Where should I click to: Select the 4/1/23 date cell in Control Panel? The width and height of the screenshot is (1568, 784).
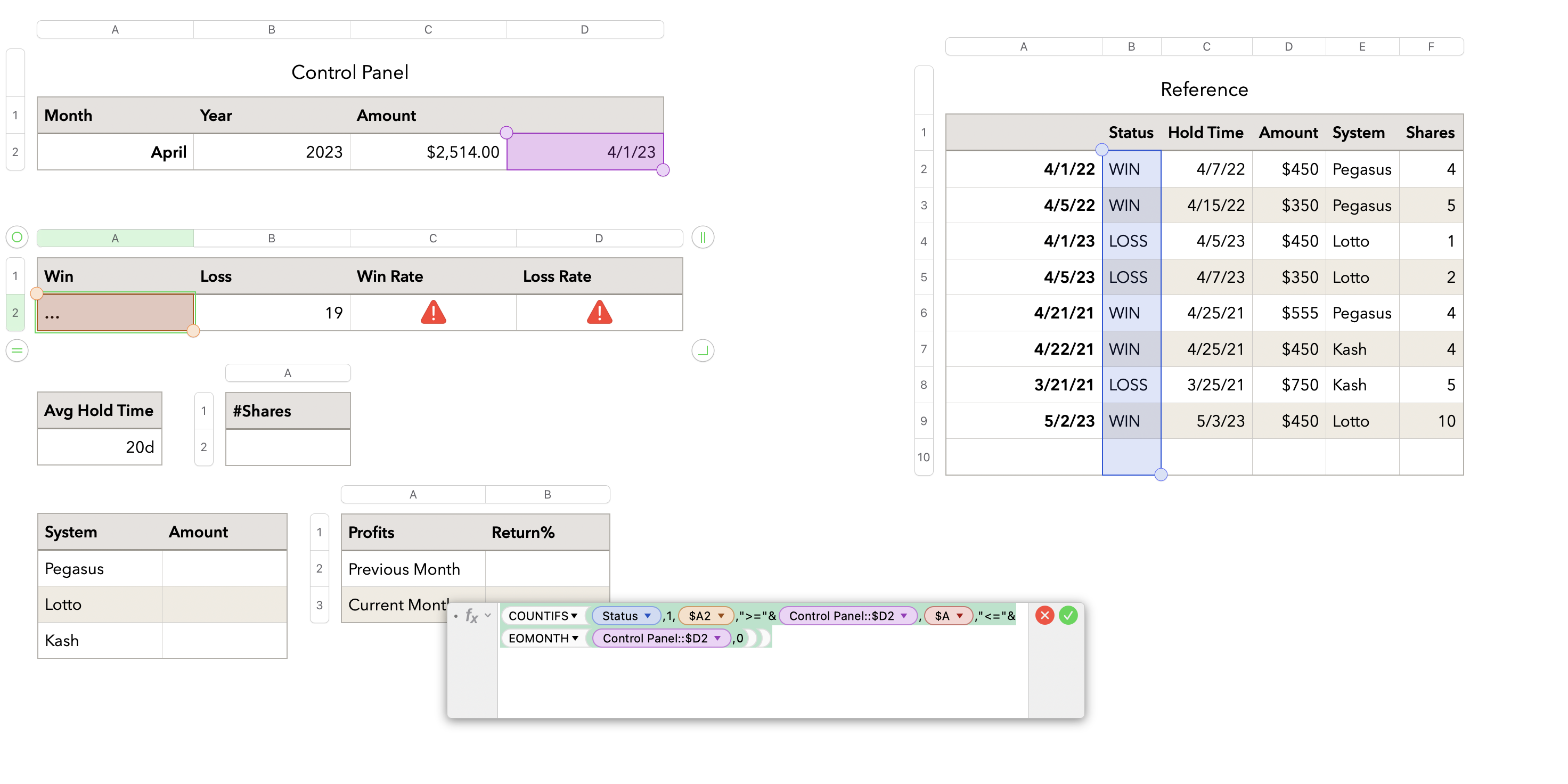pyautogui.click(x=584, y=152)
